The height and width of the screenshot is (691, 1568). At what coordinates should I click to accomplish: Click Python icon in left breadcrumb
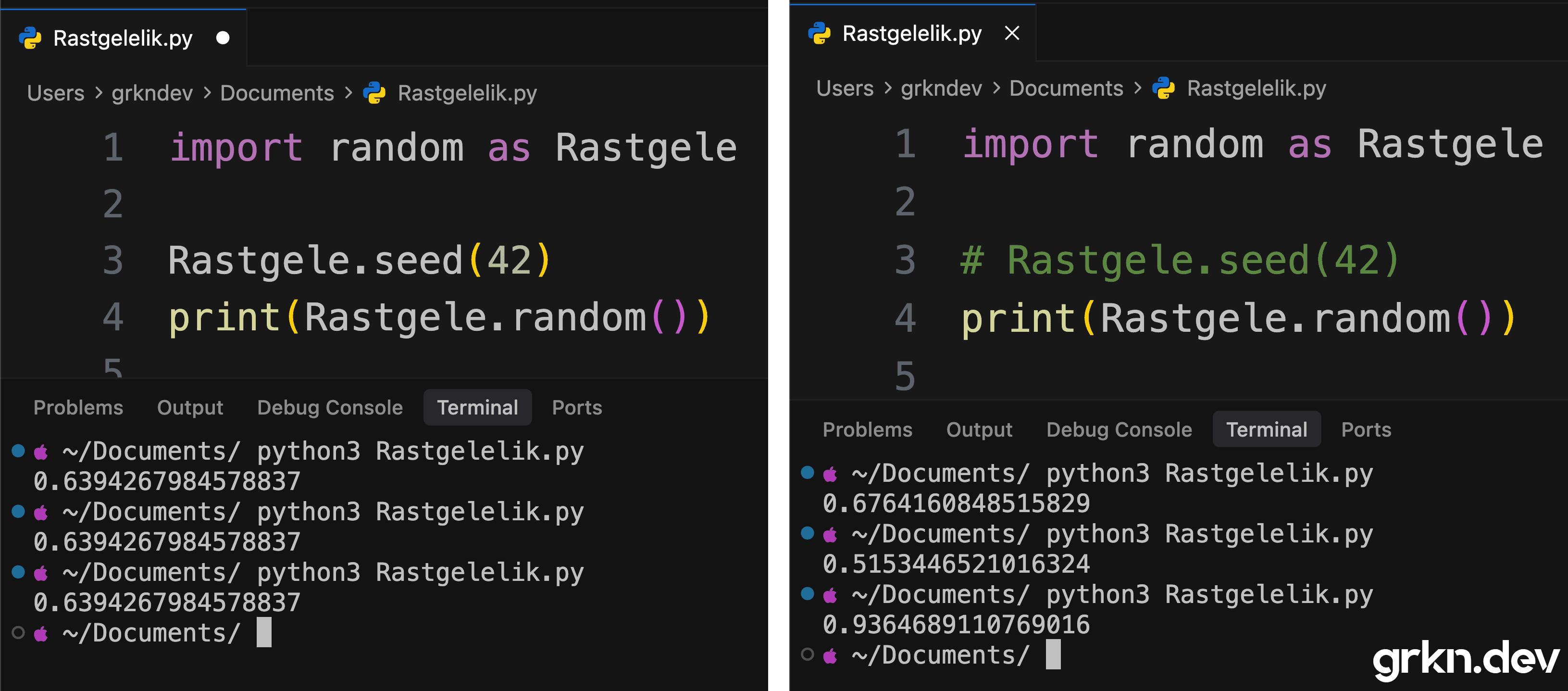(x=374, y=92)
